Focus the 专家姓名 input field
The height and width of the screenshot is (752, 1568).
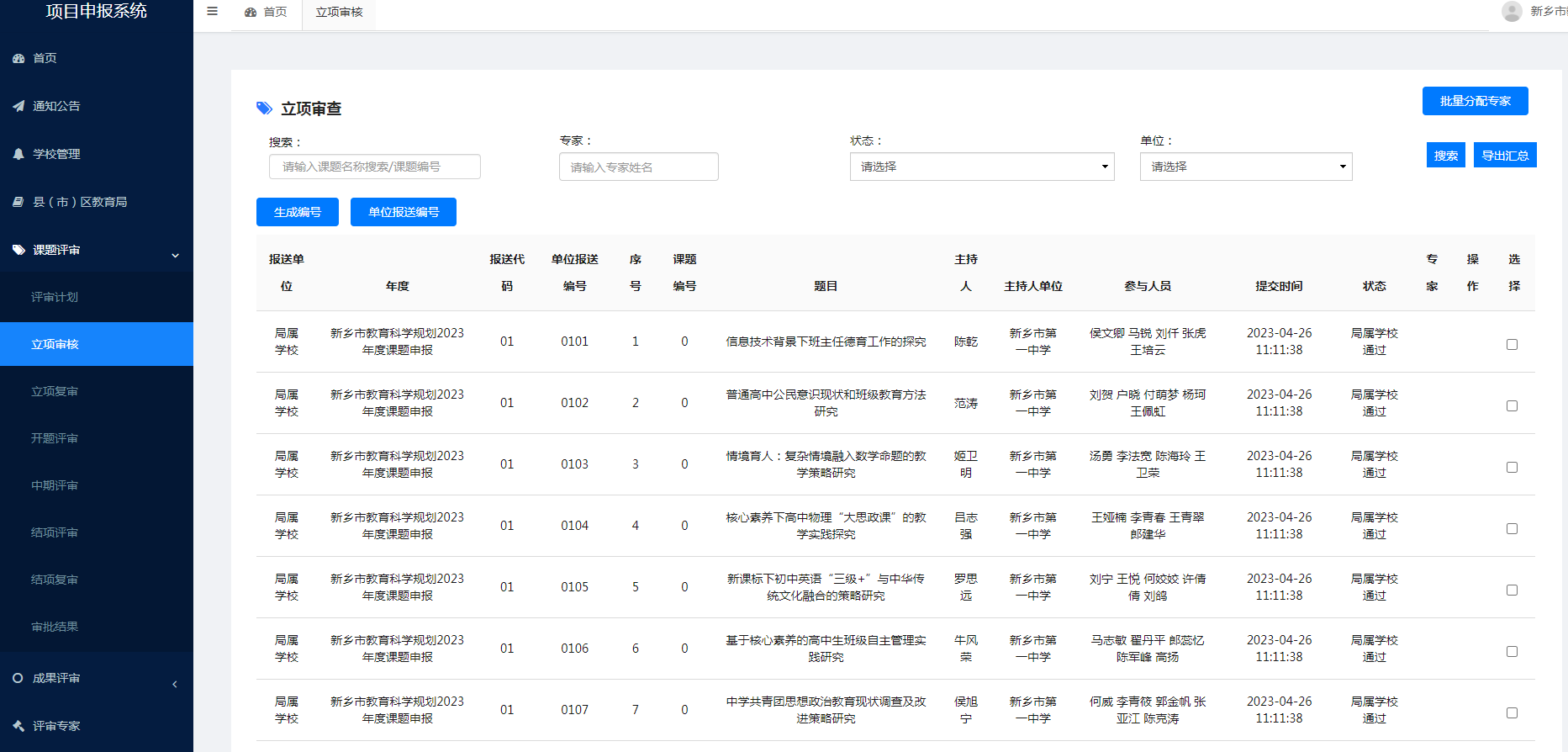point(639,167)
